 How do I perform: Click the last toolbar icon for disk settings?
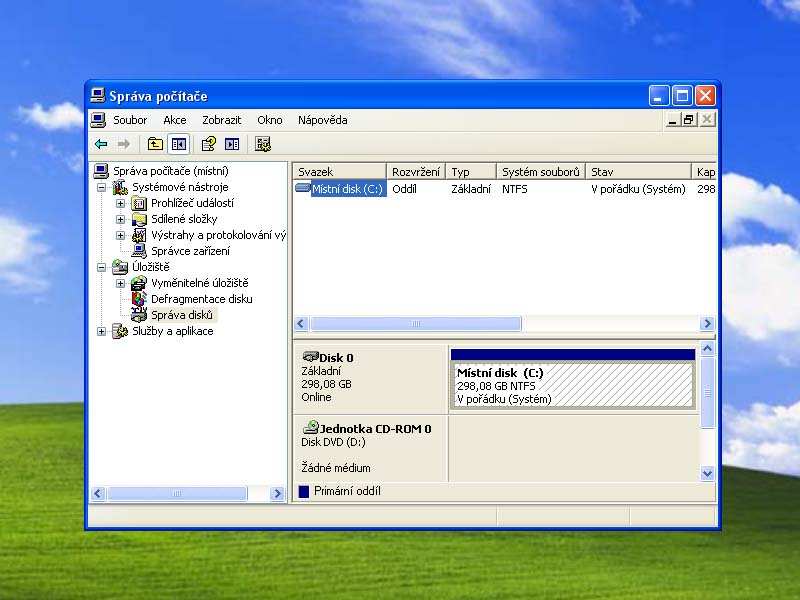[x=263, y=144]
